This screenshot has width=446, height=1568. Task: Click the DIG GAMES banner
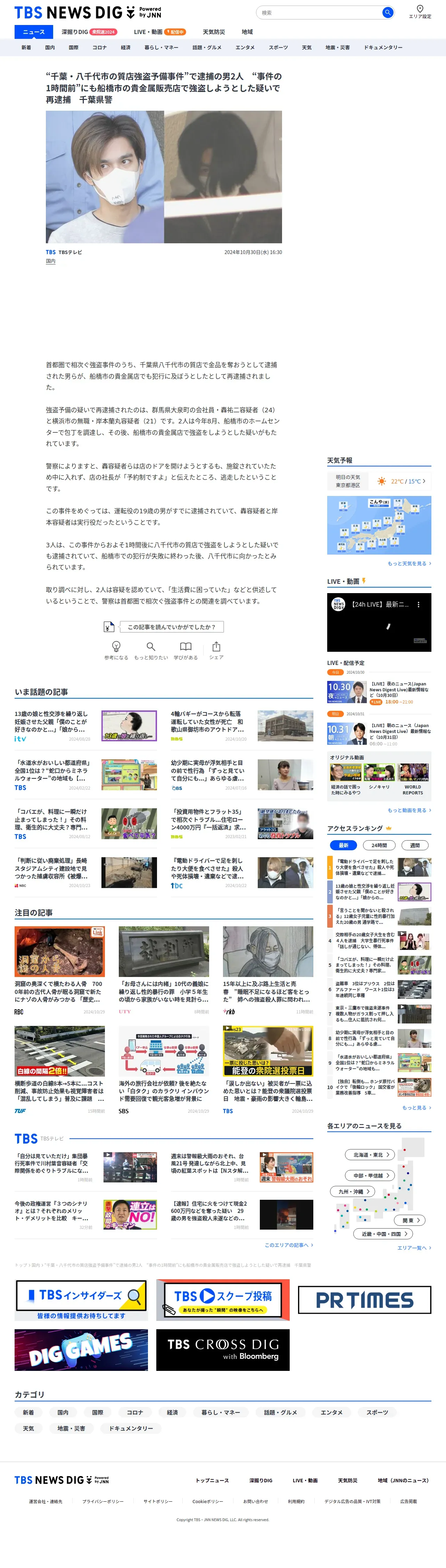click(x=81, y=1350)
